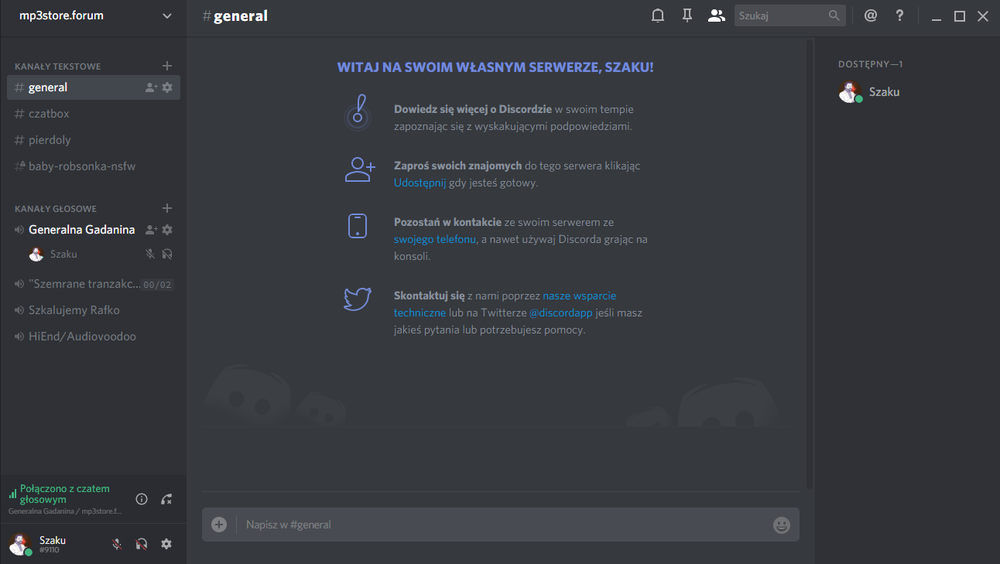1000x564 pixels.
Task: Join the Szkalujemy Rafko voice channel
Action: pyautogui.click(x=75, y=310)
